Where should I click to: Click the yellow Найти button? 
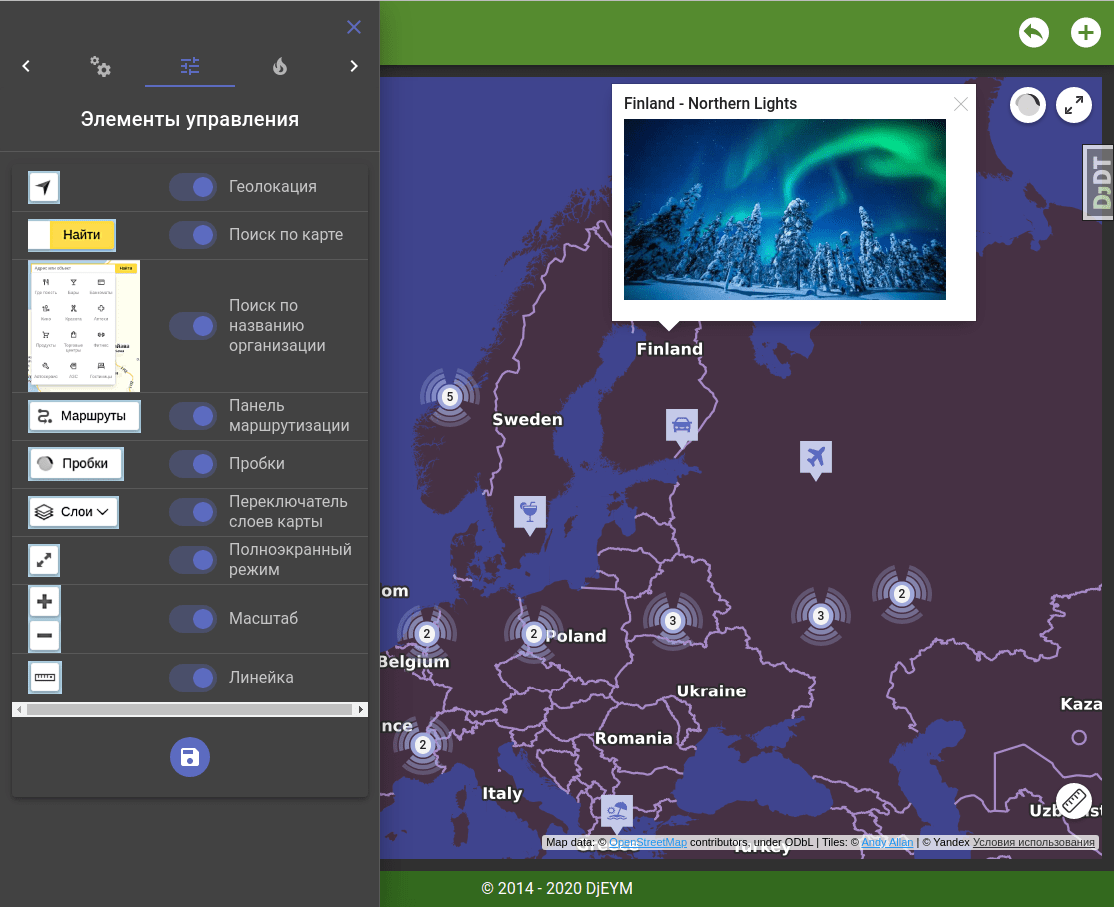pos(82,235)
